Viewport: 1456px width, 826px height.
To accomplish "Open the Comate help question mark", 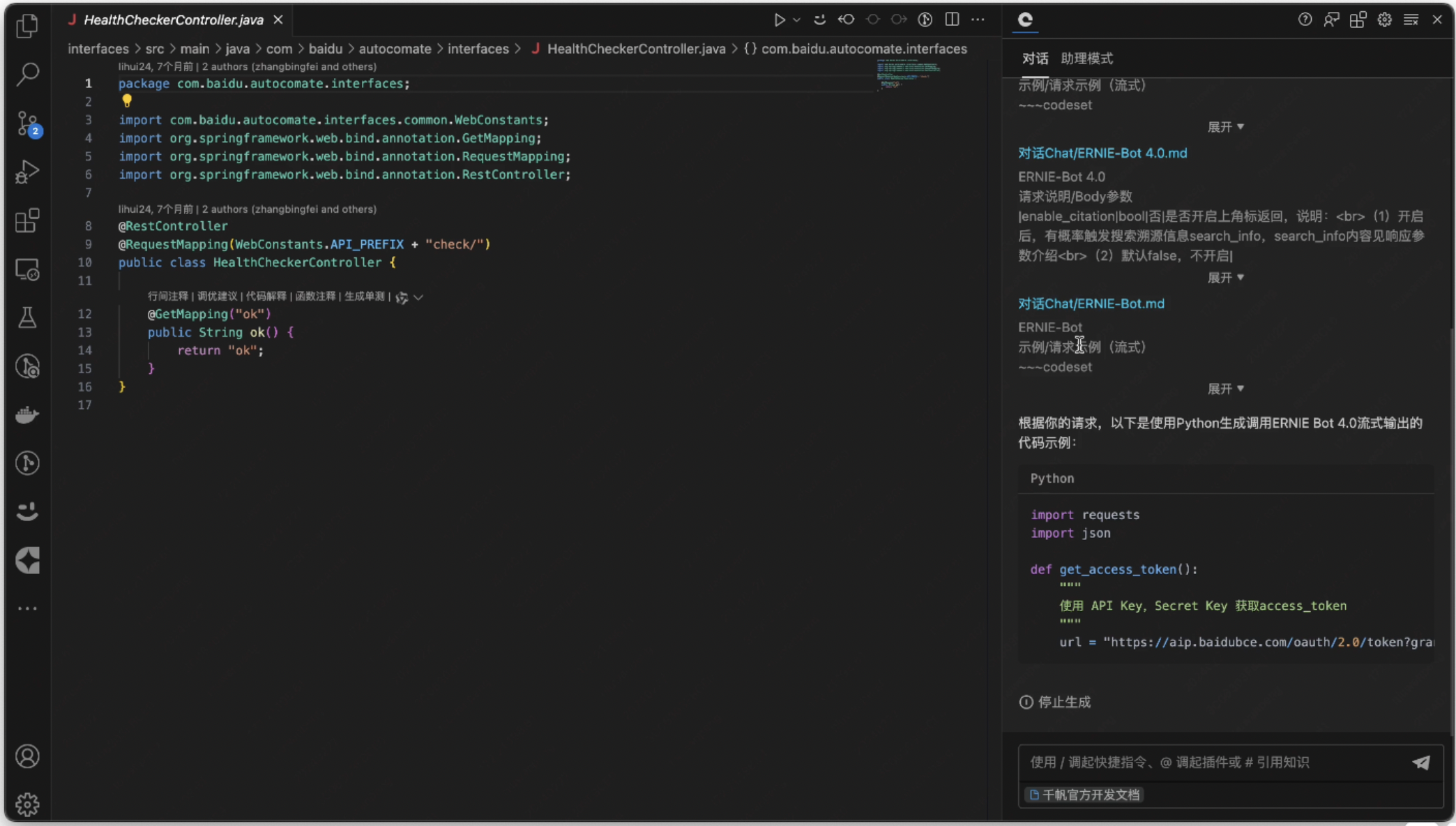I will [x=1305, y=20].
